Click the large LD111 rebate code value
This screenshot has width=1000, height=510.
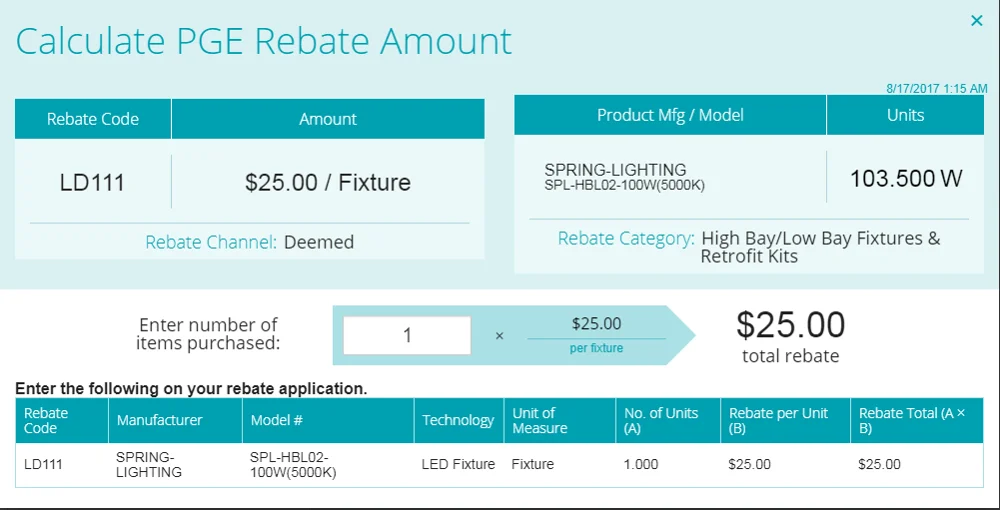point(92,182)
